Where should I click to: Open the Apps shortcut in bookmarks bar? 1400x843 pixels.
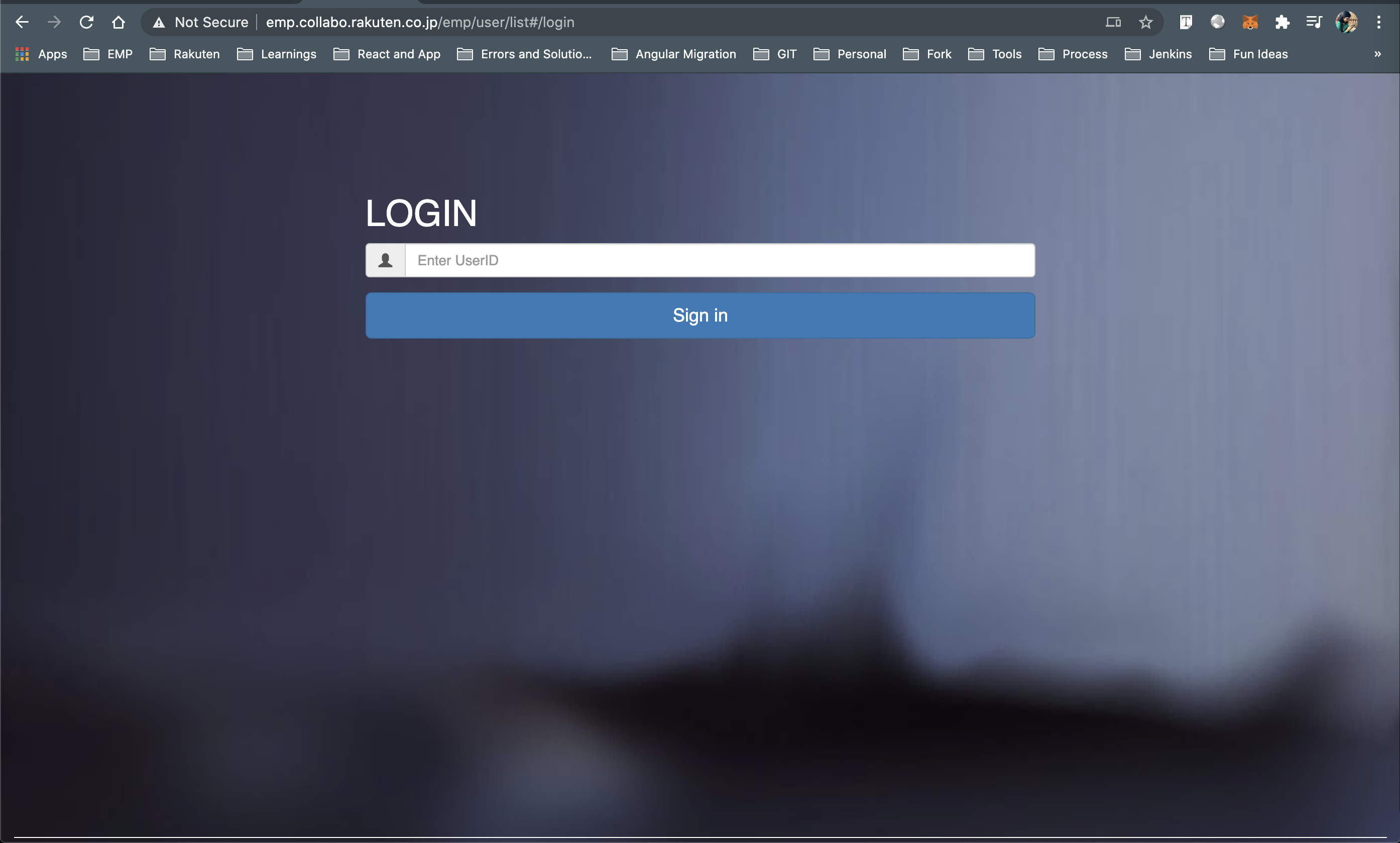pos(42,54)
